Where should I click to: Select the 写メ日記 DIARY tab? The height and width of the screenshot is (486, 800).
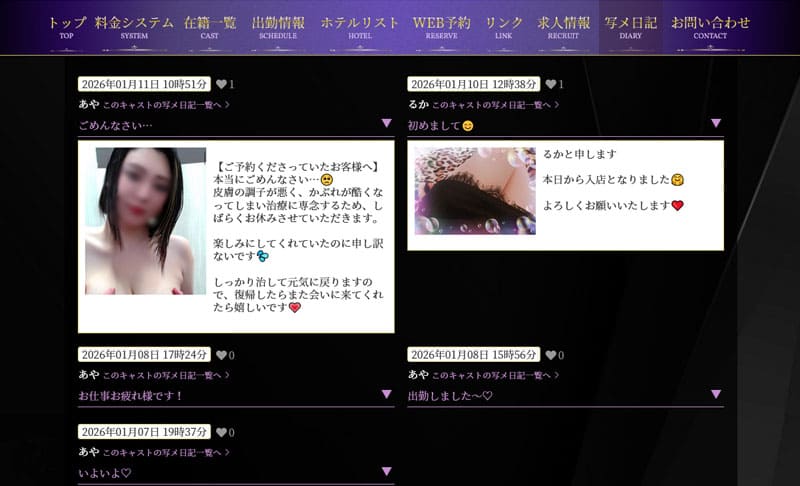[631, 28]
